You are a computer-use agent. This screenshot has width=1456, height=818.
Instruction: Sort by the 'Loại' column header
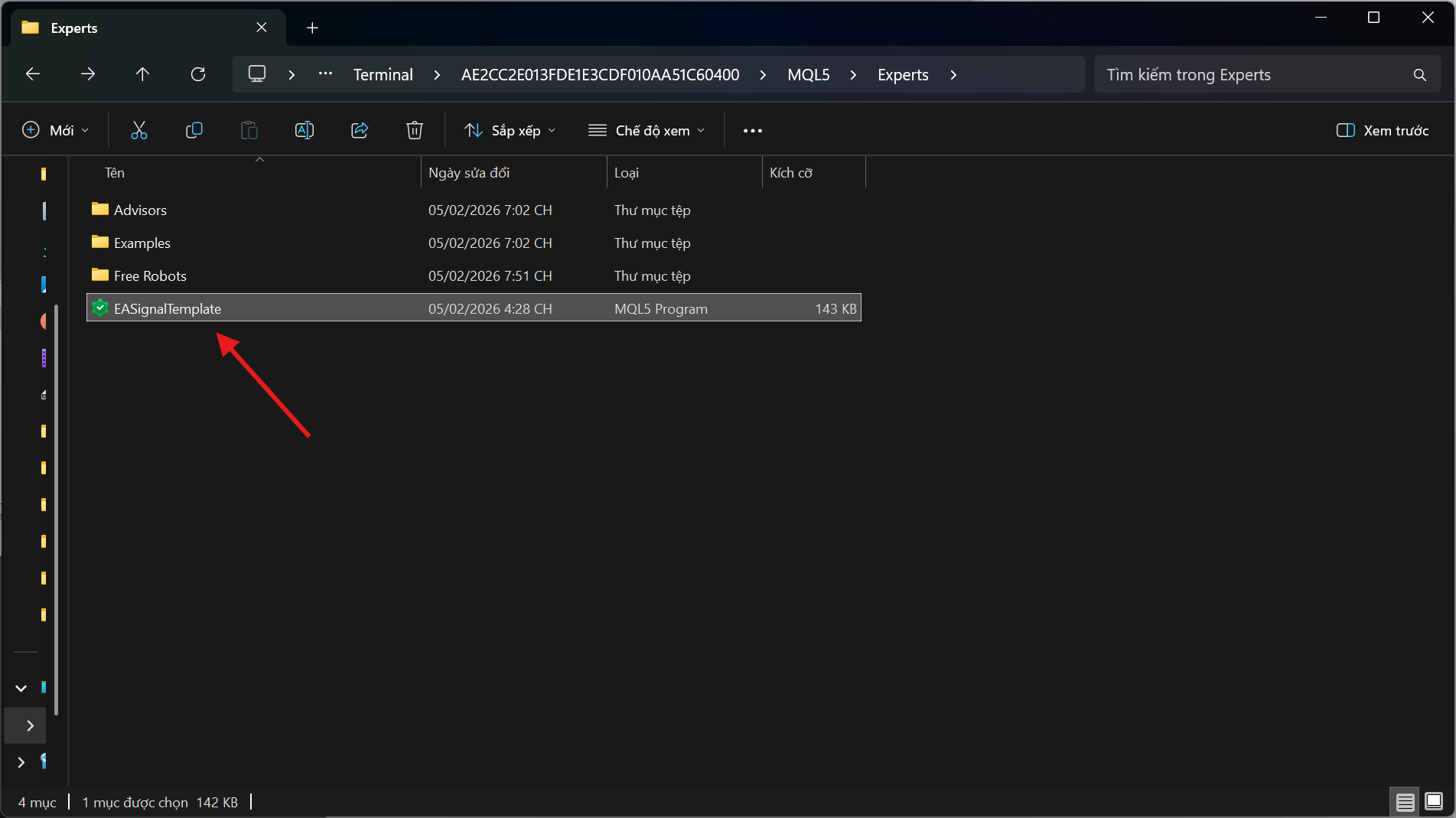[x=627, y=173]
